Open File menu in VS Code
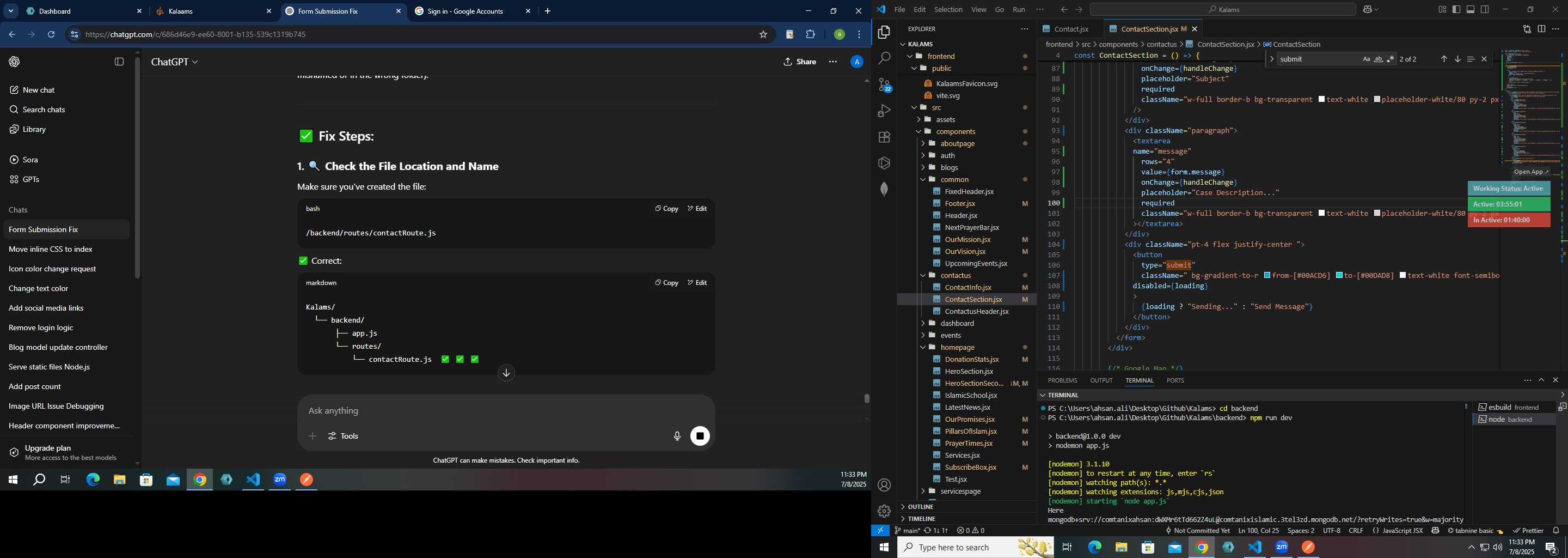Viewport: 1568px width, 558px height. click(899, 10)
